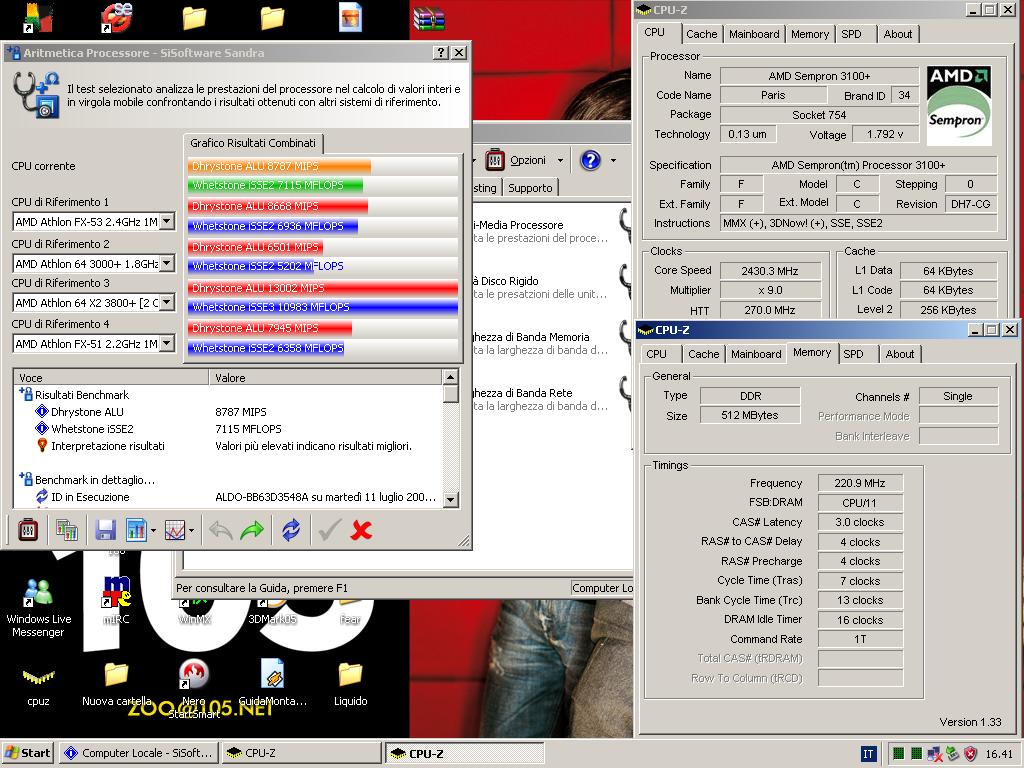Image resolution: width=1024 pixels, height=768 pixels.
Task: Click the Valore column header
Action: click(x=325, y=377)
